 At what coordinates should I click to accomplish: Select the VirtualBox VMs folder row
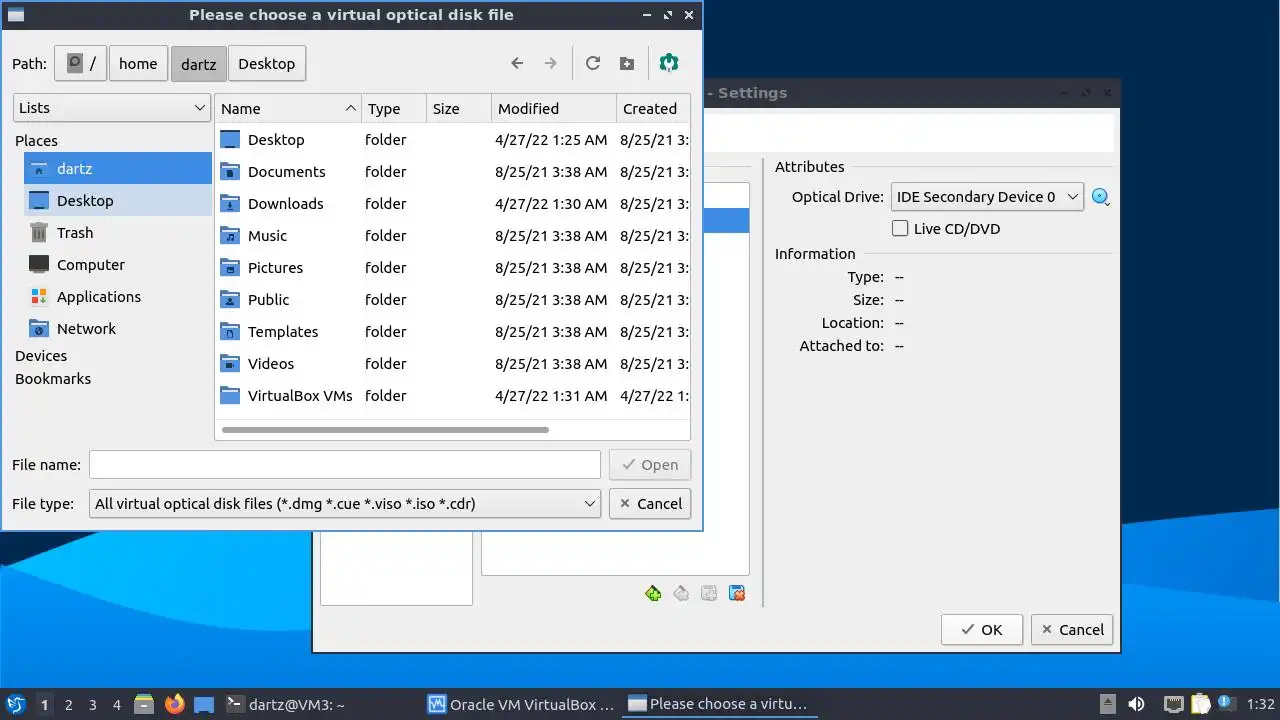point(452,396)
